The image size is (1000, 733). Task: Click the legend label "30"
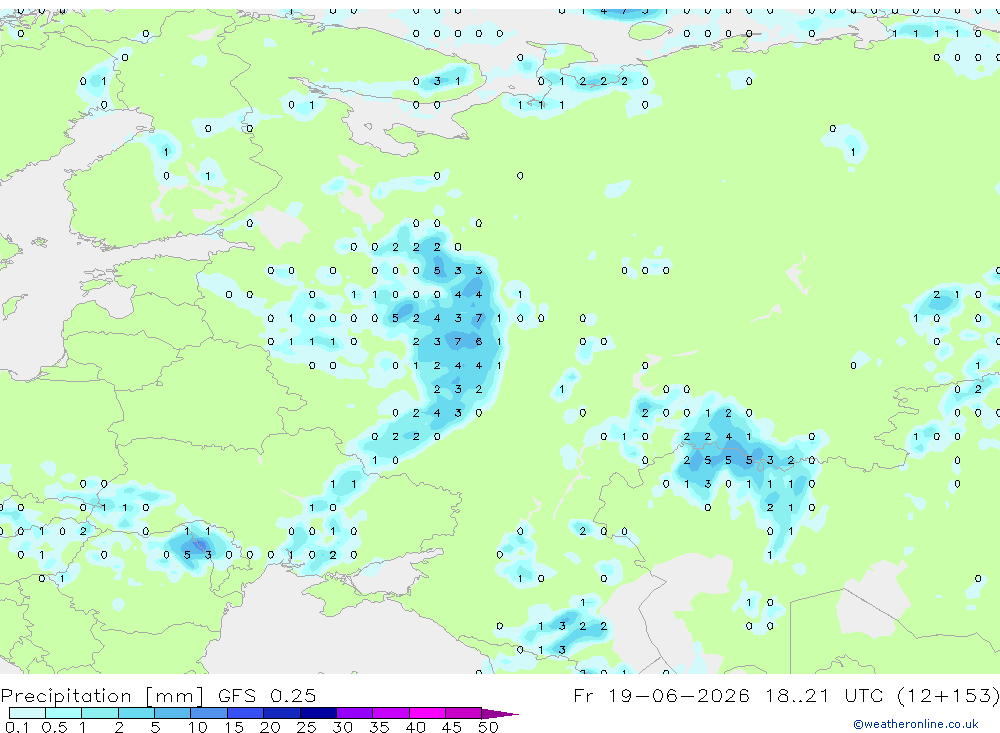pos(342,727)
